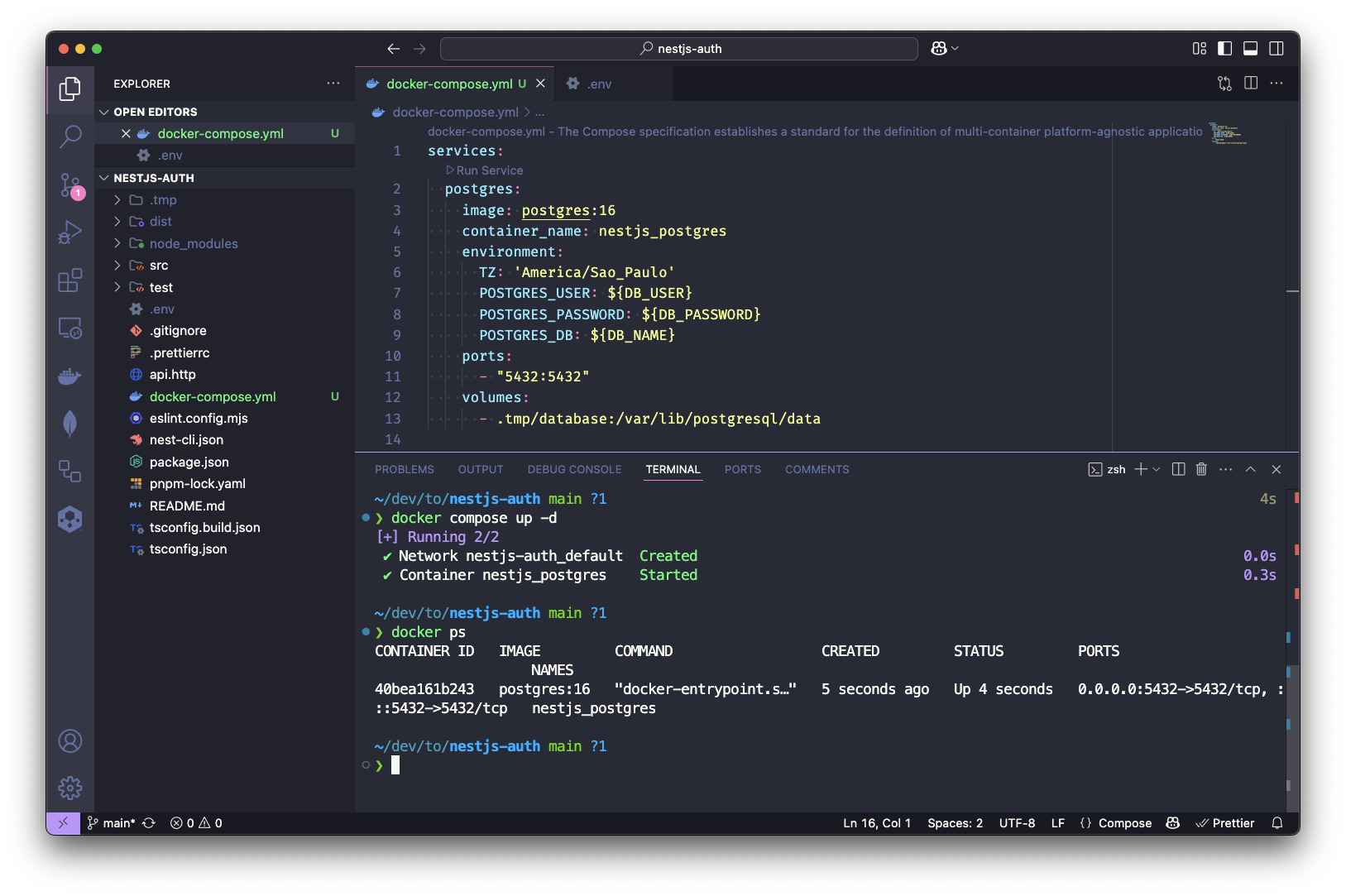Image resolution: width=1346 pixels, height=896 pixels.
Task: Maximize the panel size with chevron
Action: pos(1251,469)
